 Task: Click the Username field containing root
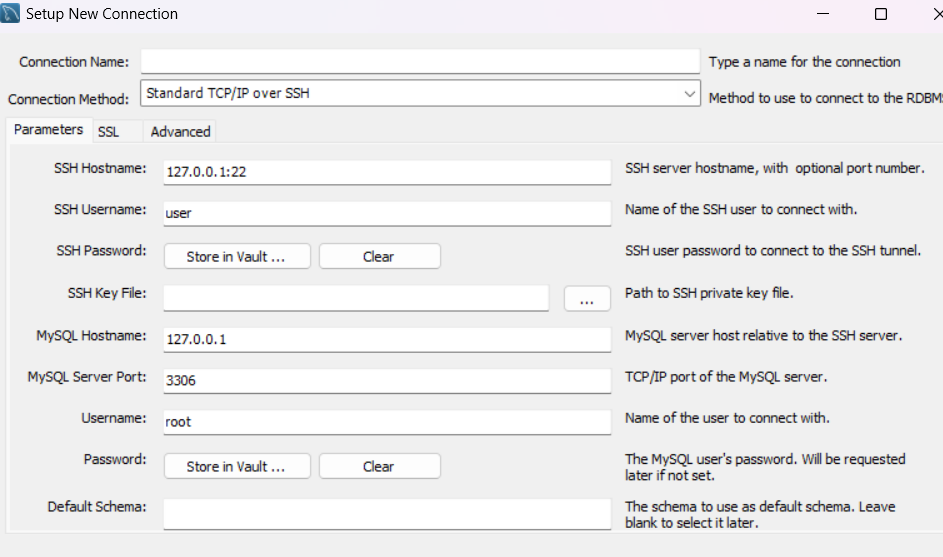[x=387, y=422]
